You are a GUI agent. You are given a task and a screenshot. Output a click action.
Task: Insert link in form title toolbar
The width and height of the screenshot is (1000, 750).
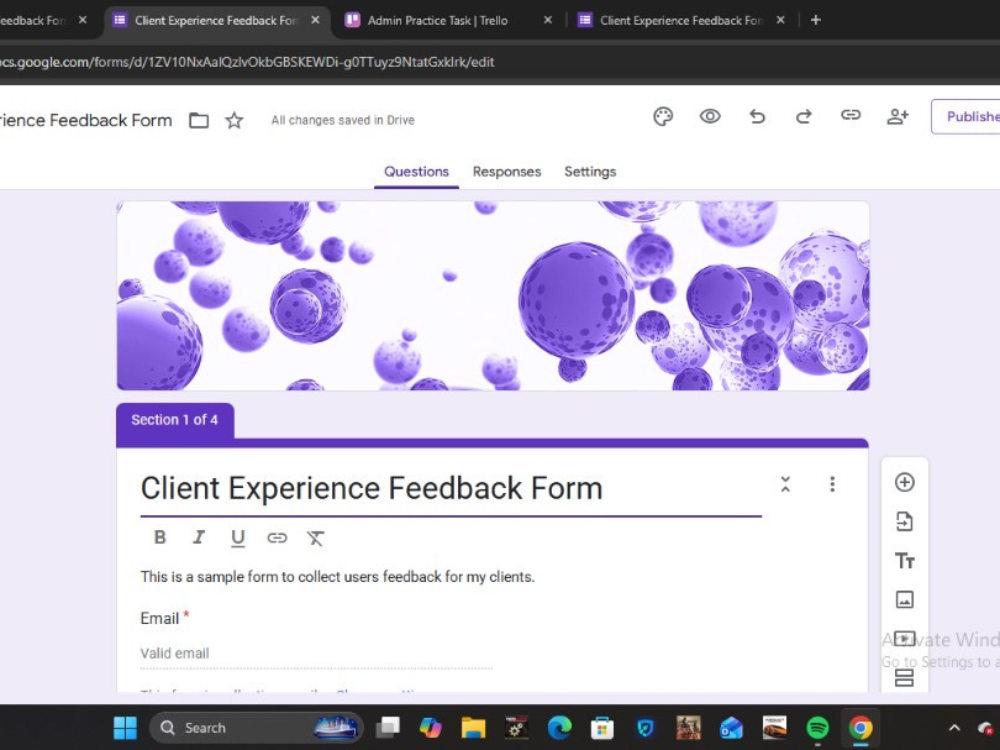pos(277,538)
